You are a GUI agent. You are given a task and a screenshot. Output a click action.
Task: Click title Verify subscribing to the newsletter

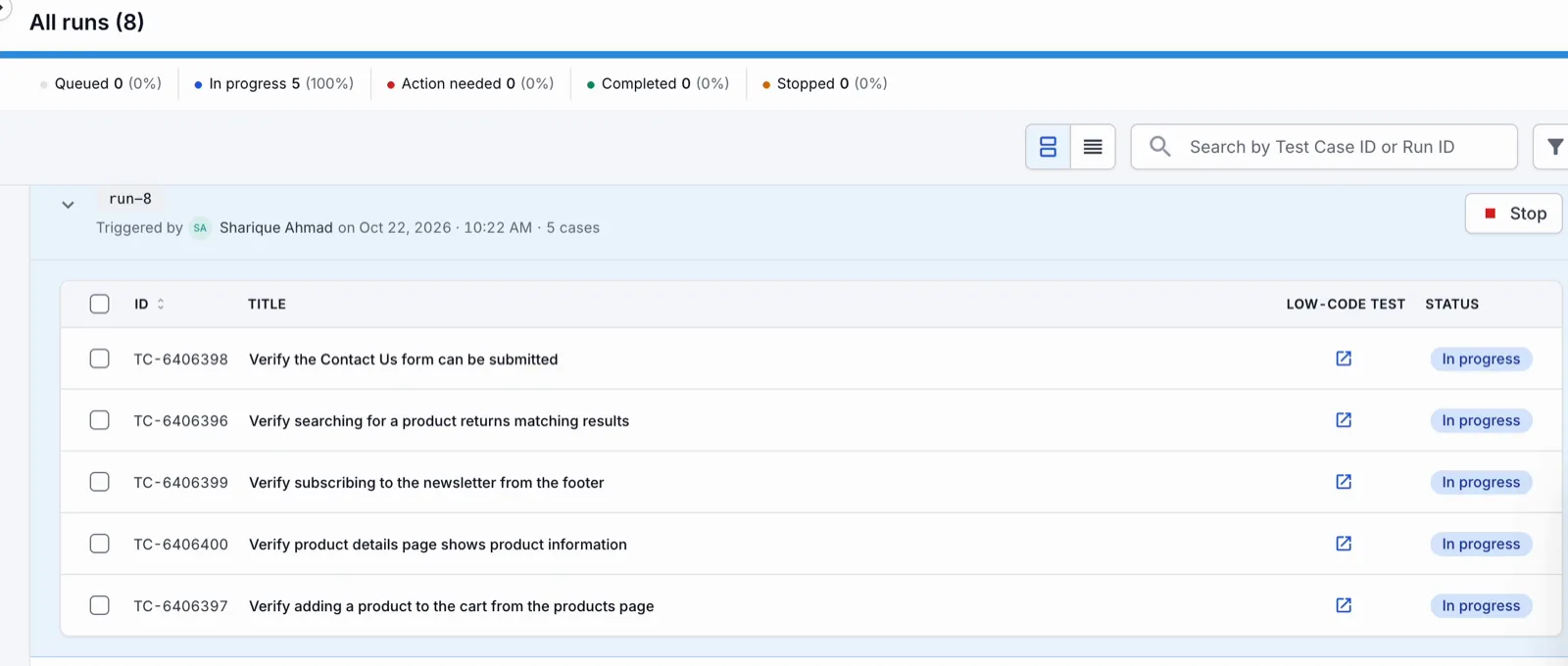pyautogui.click(x=426, y=483)
